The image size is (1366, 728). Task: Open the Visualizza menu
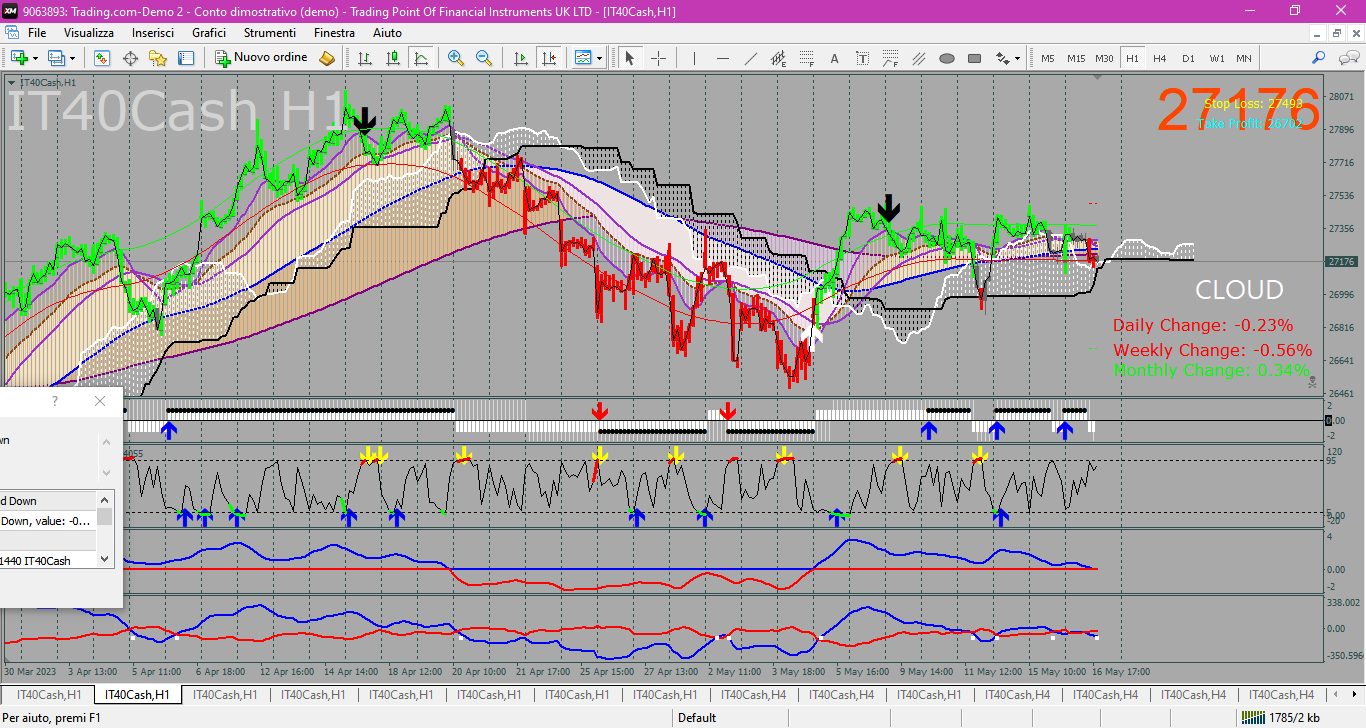[89, 33]
